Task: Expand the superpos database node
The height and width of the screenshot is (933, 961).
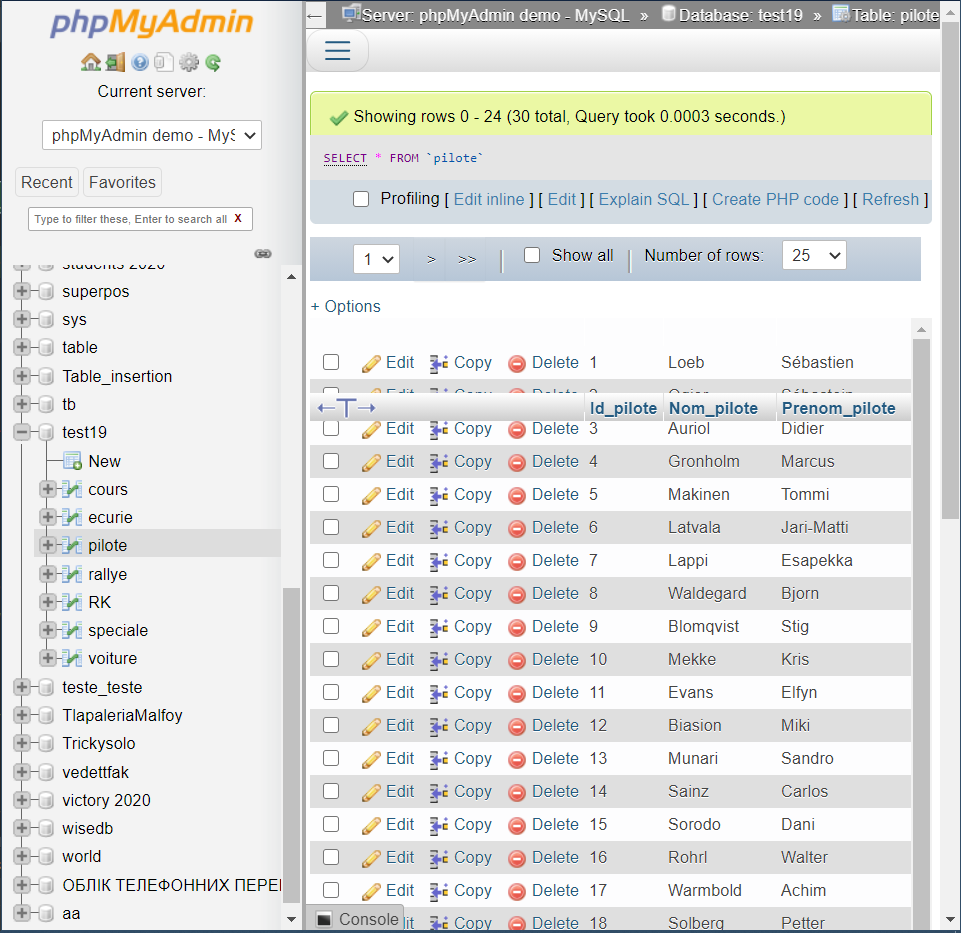Action: (21, 291)
